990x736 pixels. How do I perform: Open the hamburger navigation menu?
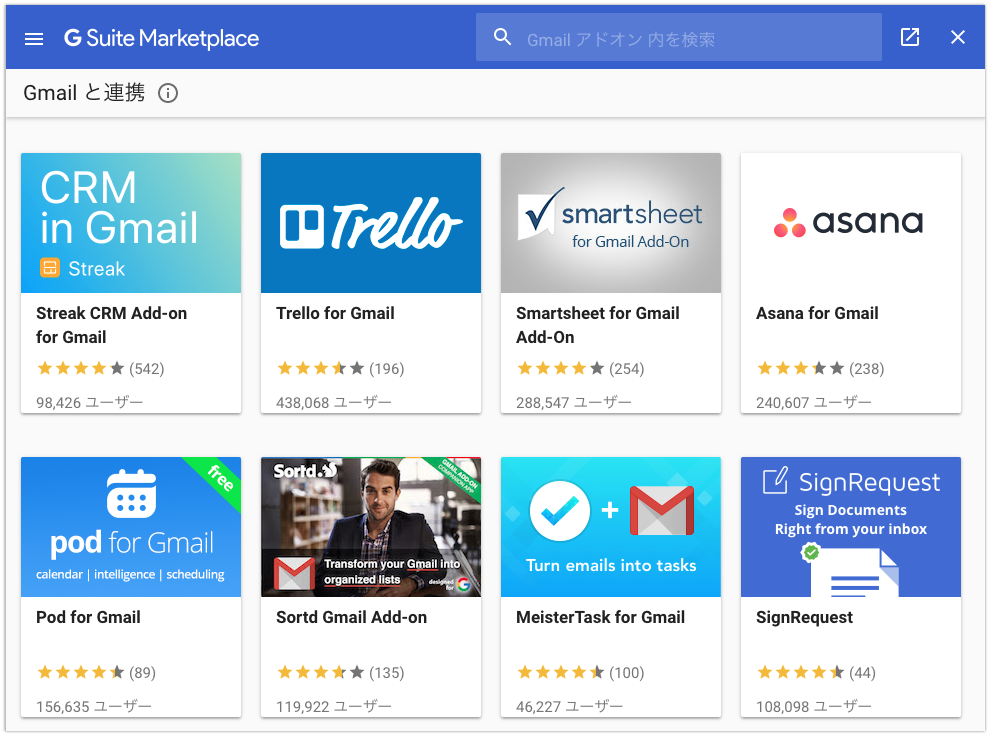pyautogui.click(x=33, y=39)
